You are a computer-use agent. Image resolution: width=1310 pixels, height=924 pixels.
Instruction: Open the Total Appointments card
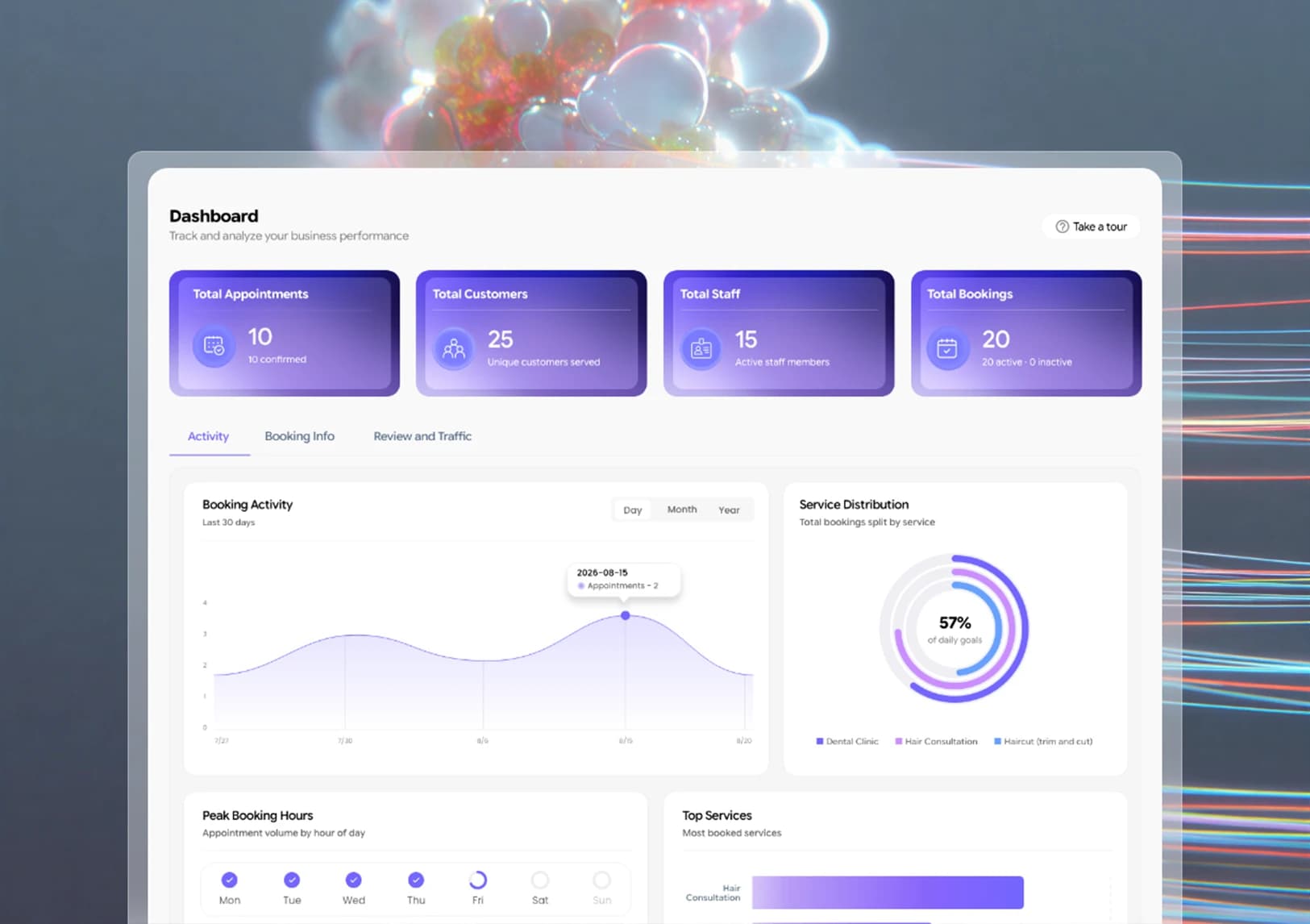[x=285, y=333]
